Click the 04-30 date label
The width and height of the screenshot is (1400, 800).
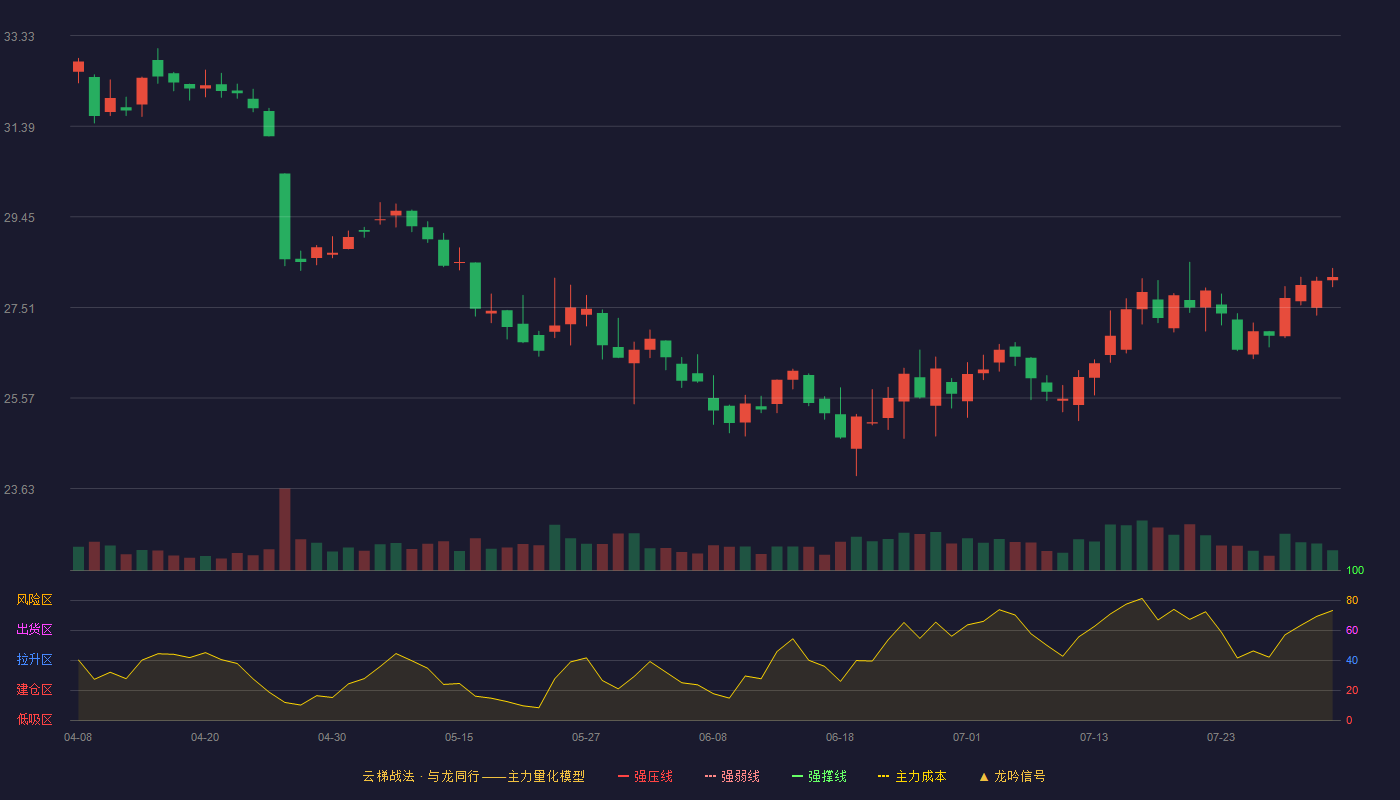click(332, 737)
